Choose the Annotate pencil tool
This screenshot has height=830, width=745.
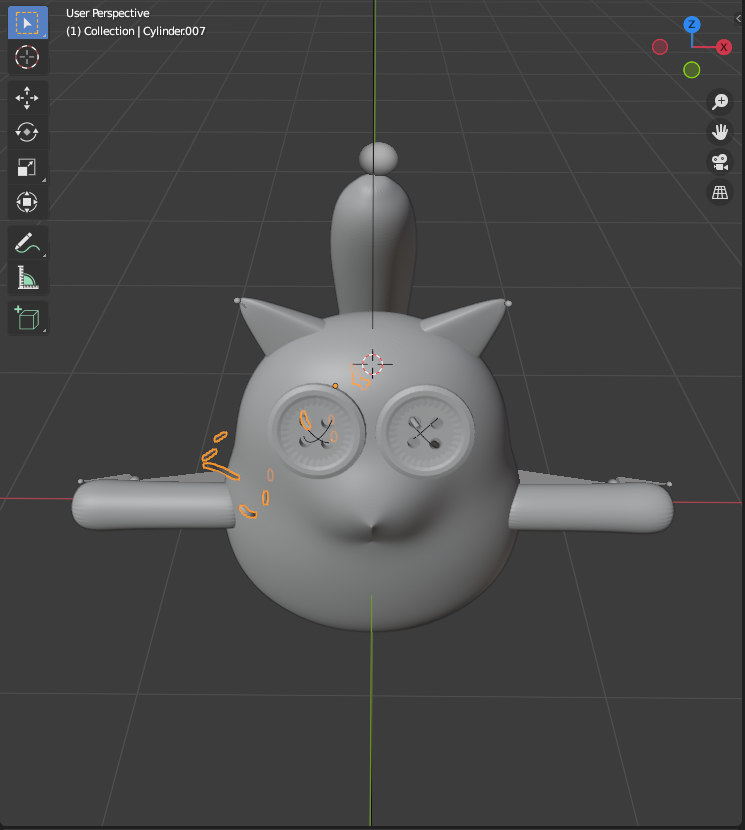coord(28,243)
